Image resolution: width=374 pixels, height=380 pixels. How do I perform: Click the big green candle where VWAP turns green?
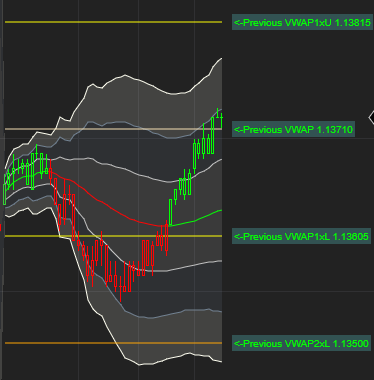[171, 212]
